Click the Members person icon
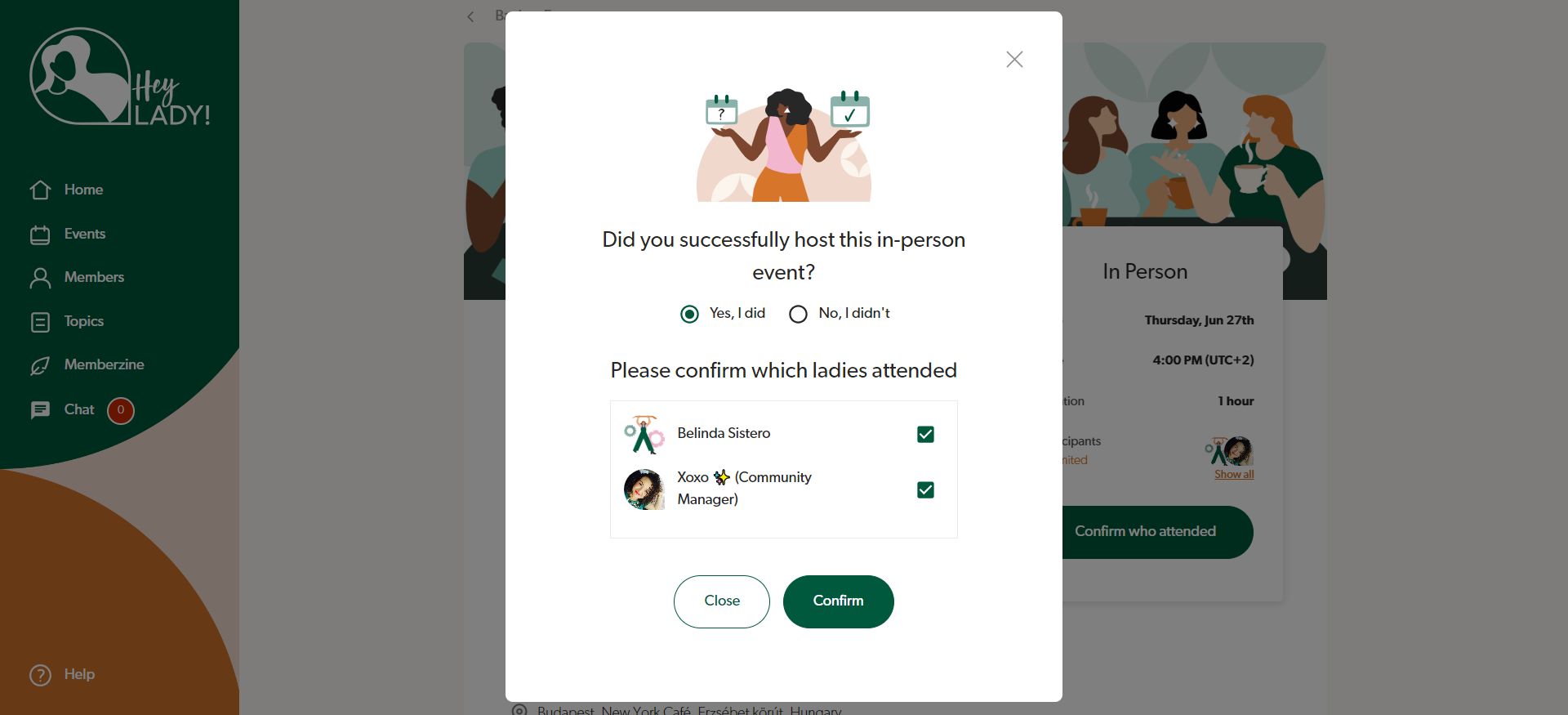The width and height of the screenshot is (1568, 715). point(40,278)
